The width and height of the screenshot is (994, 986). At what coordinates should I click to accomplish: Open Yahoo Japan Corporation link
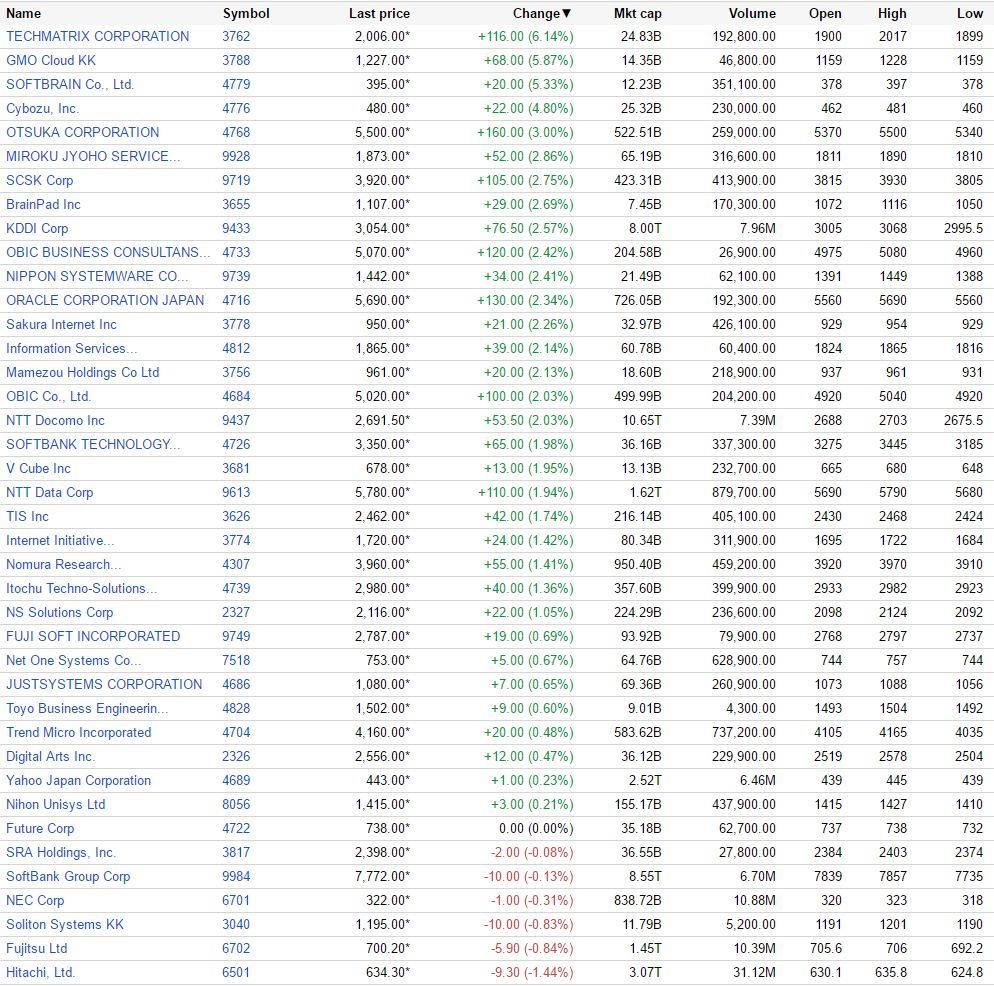click(x=79, y=781)
